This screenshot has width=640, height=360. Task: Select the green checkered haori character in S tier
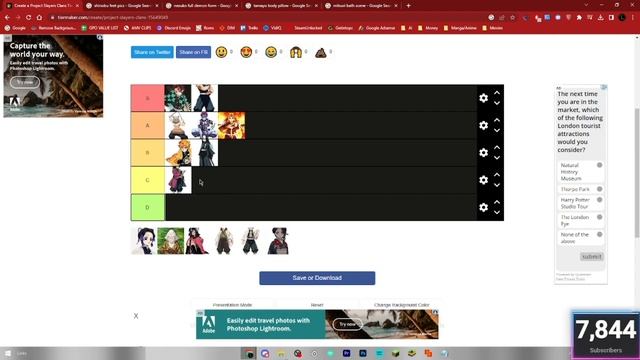pyautogui.click(x=178, y=98)
